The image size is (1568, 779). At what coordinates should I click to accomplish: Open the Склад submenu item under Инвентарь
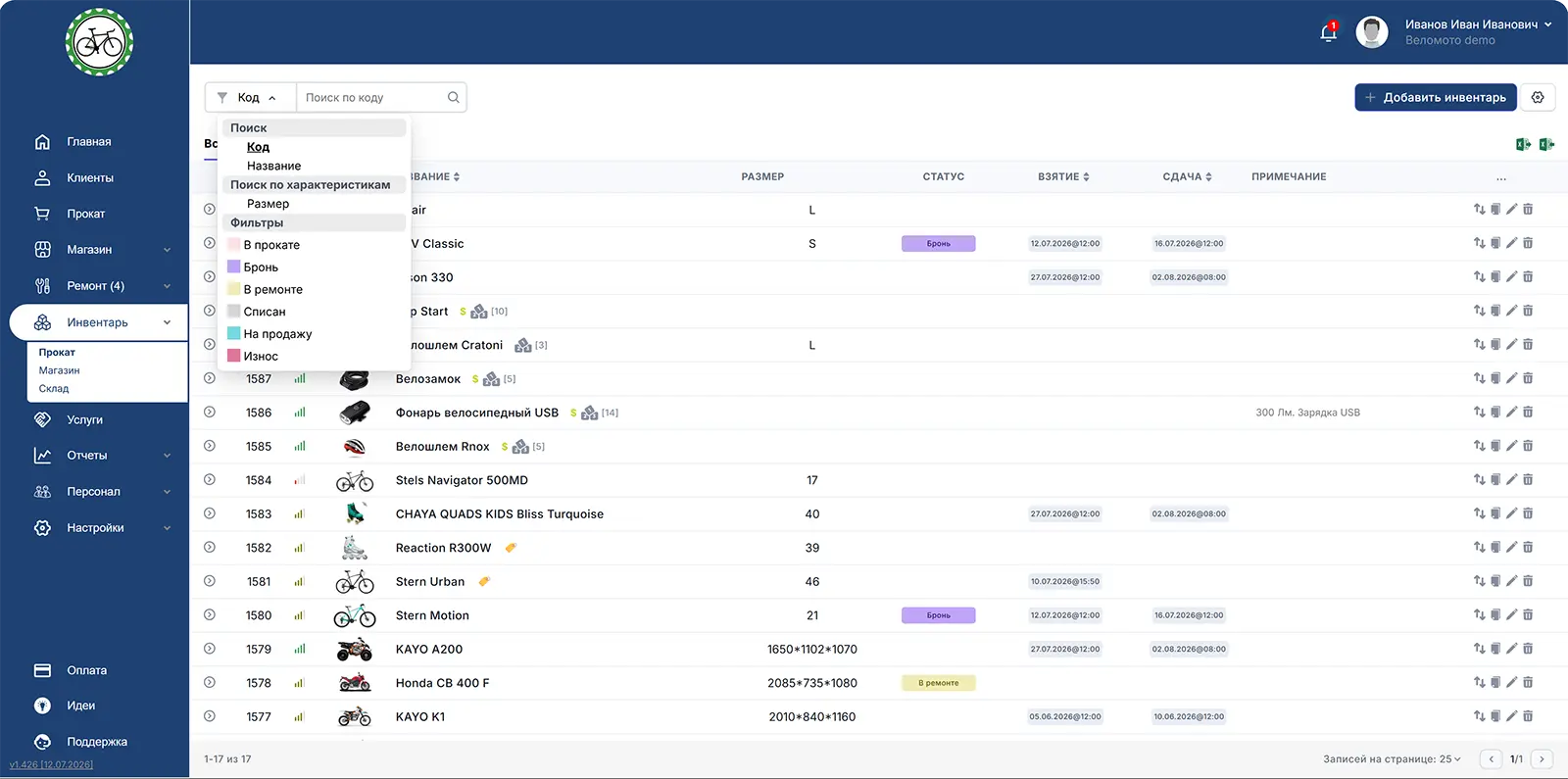(x=54, y=389)
